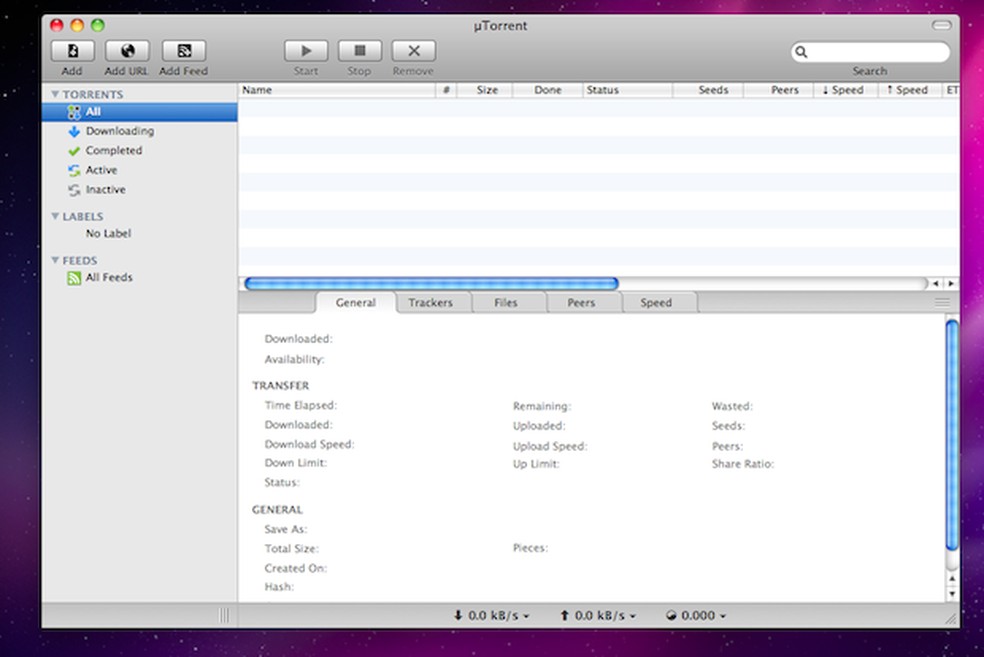Image resolution: width=984 pixels, height=657 pixels.
Task: Open the download speed limit dropdown
Action: [x=491, y=616]
